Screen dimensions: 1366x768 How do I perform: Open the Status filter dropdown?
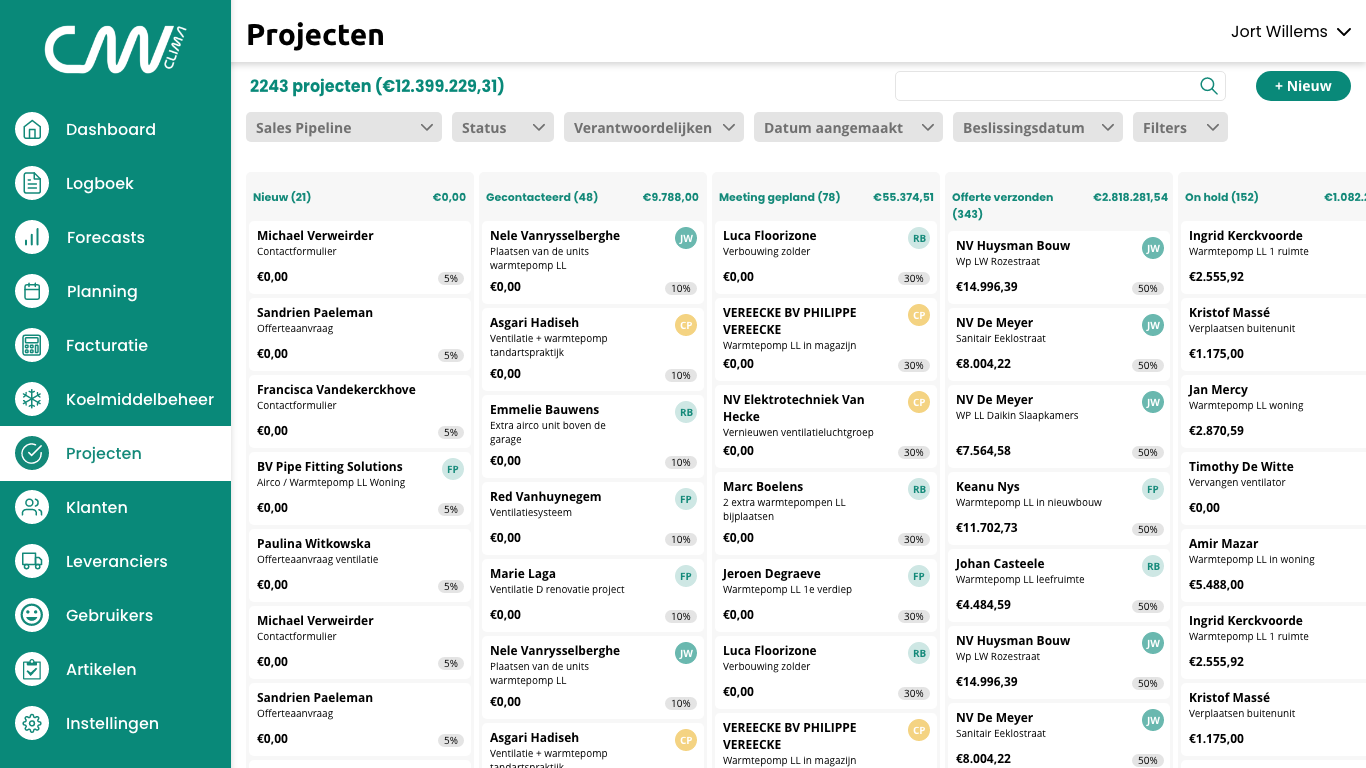(502, 127)
